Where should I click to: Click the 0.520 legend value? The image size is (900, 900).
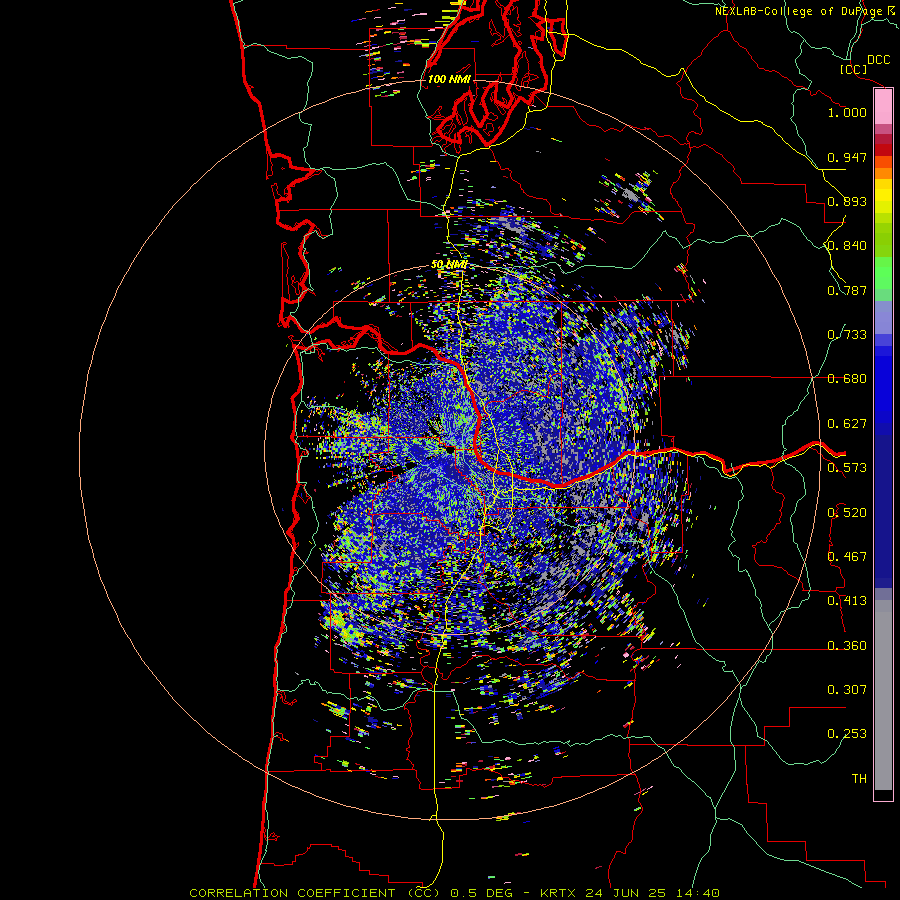coord(847,513)
